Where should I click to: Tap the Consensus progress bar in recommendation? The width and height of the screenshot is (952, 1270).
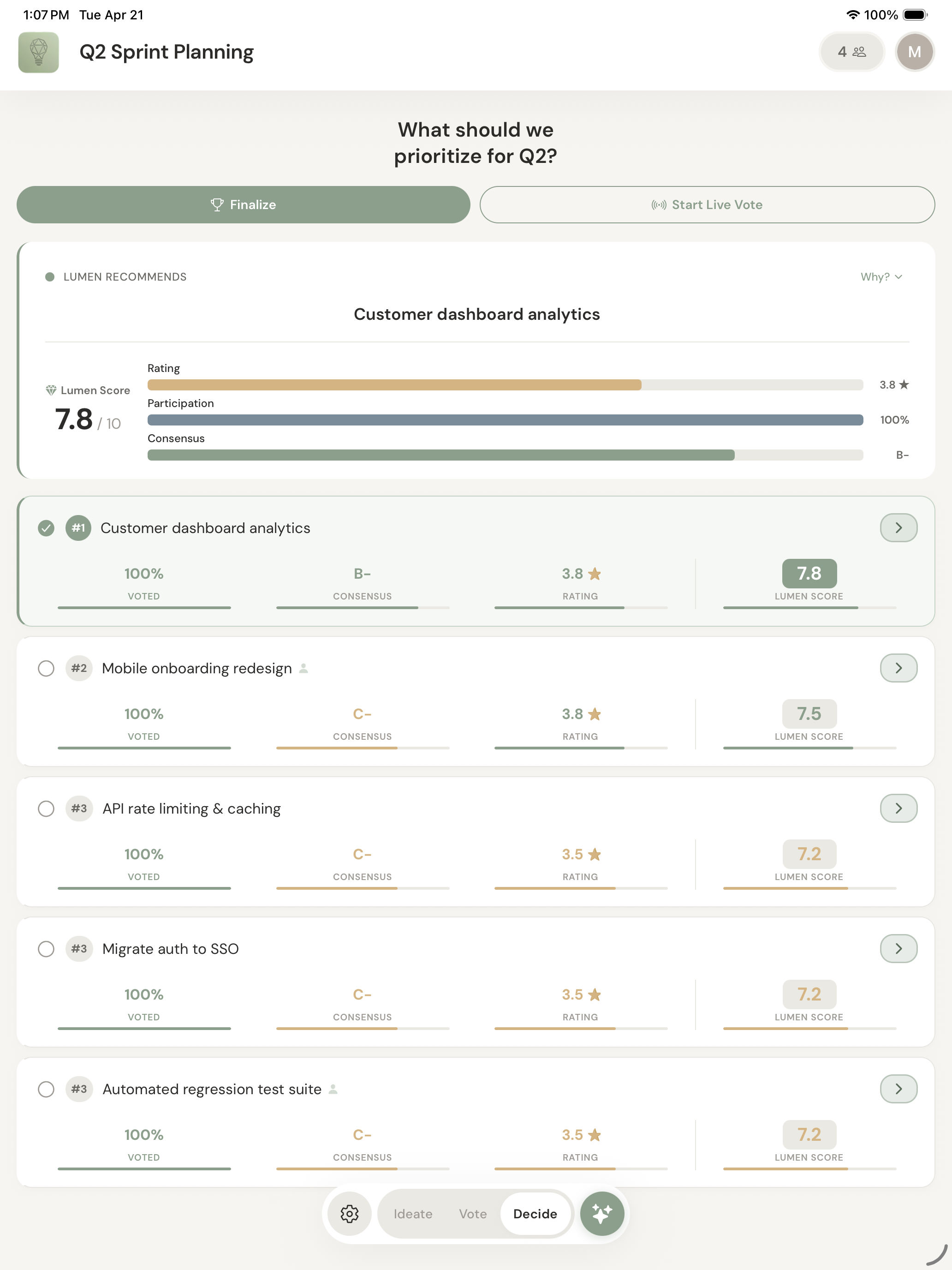coord(505,455)
